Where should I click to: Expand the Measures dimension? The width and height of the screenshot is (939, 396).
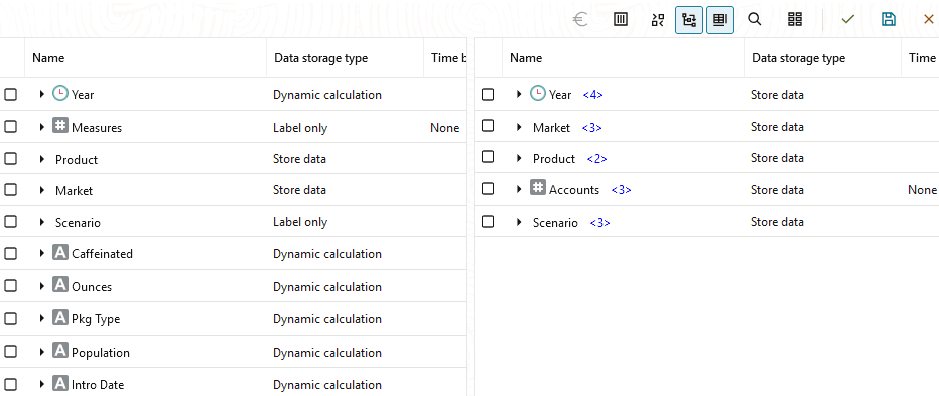[x=41, y=127]
